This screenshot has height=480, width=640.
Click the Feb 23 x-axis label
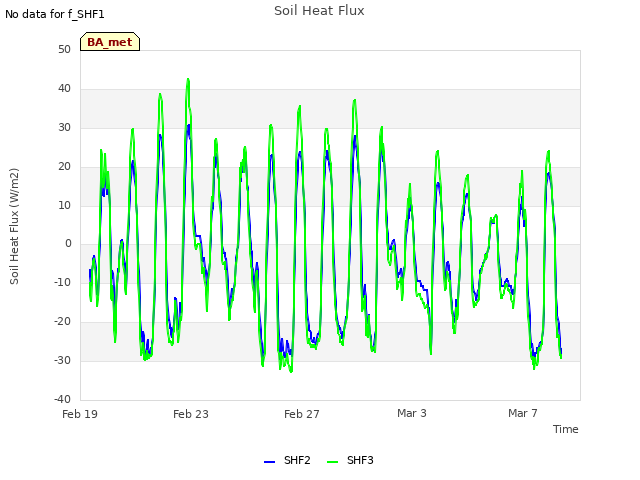pyautogui.click(x=191, y=414)
